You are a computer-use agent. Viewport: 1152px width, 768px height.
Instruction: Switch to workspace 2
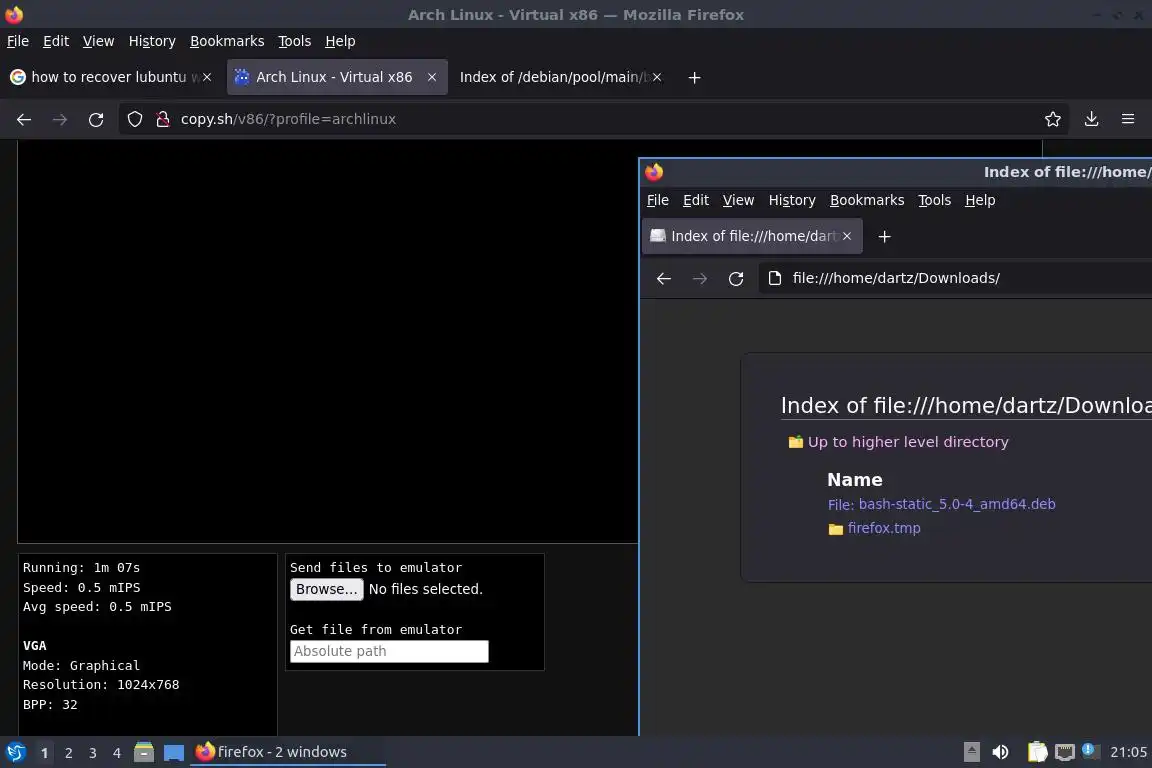pyautogui.click(x=68, y=753)
